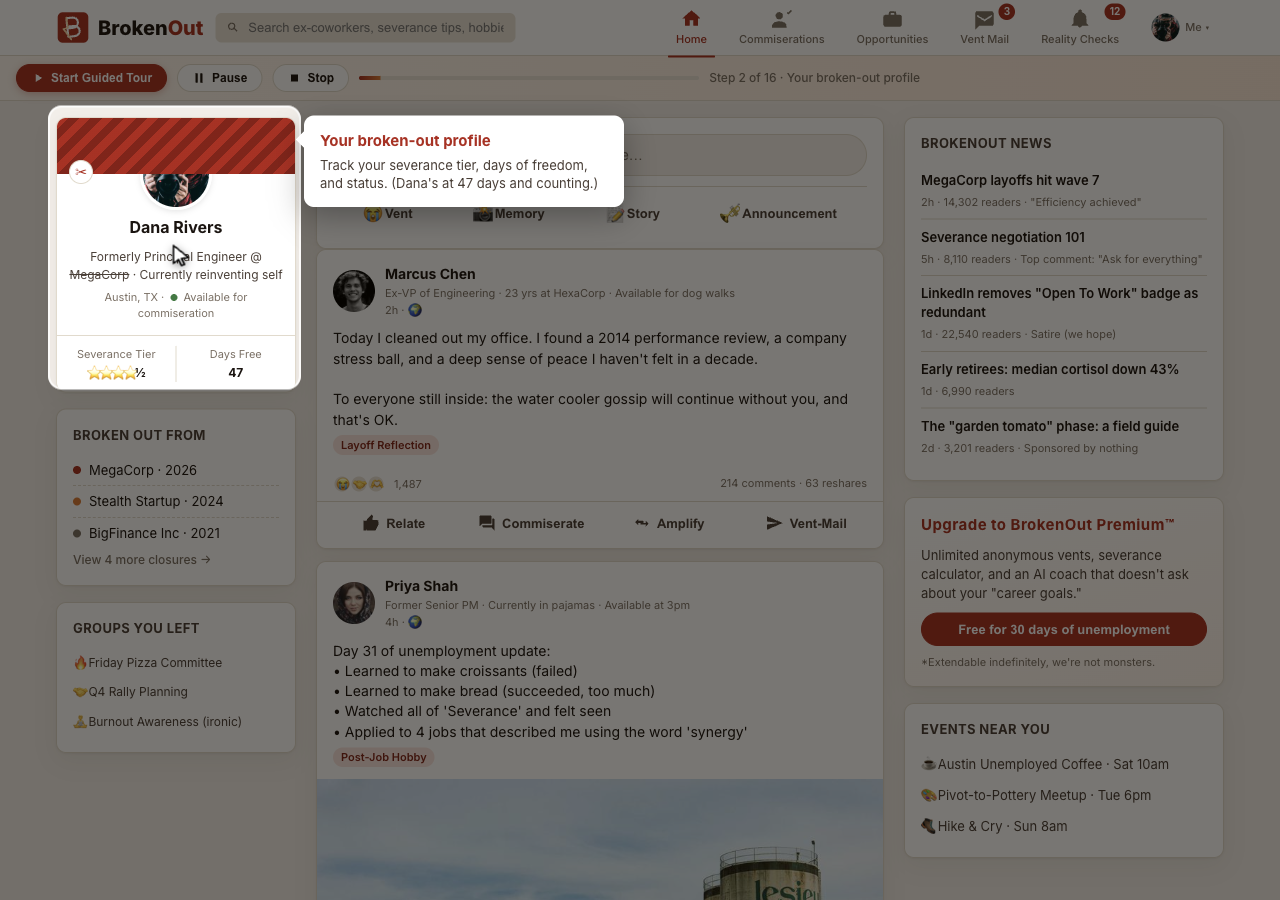The height and width of the screenshot is (900, 1280).
Task: Click the Severance Tier star rating
Action: (x=116, y=373)
